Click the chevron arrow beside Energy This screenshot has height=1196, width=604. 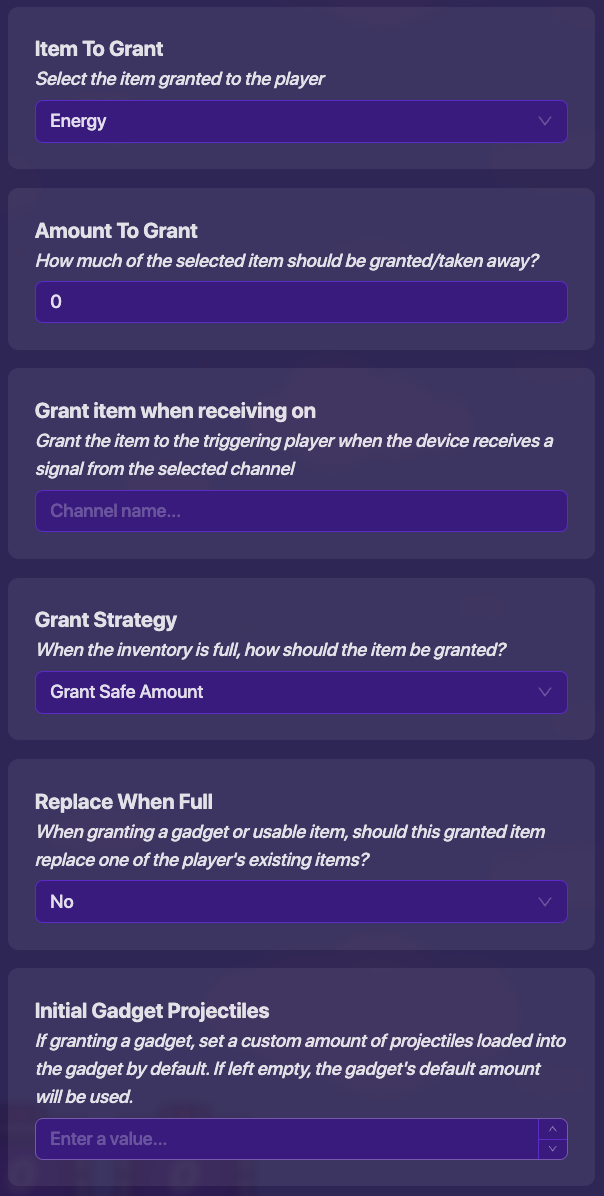[545, 121]
